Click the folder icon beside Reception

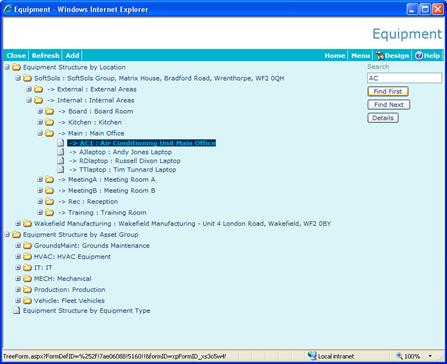pos(50,202)
